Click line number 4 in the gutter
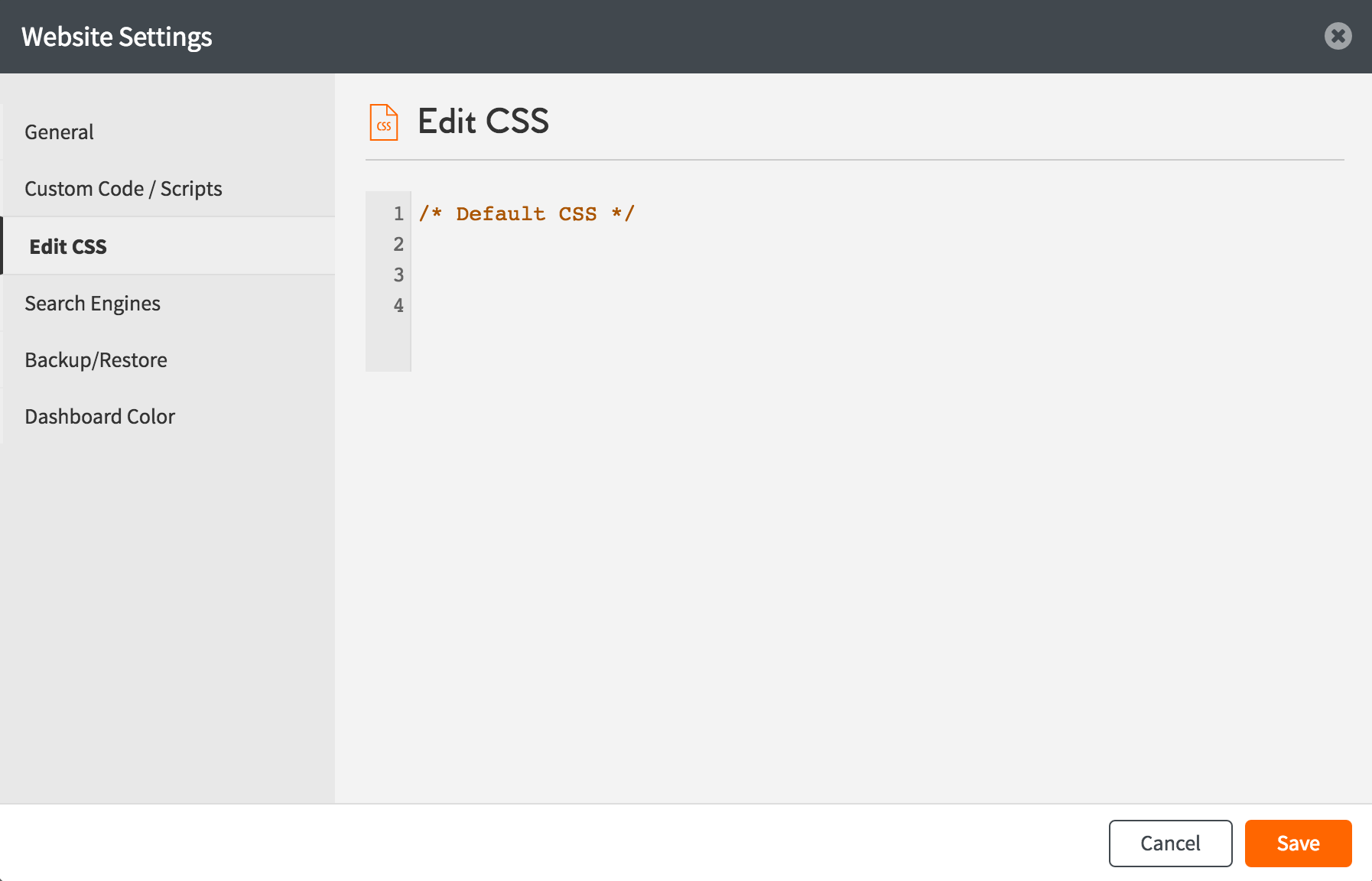 (398, 306)
